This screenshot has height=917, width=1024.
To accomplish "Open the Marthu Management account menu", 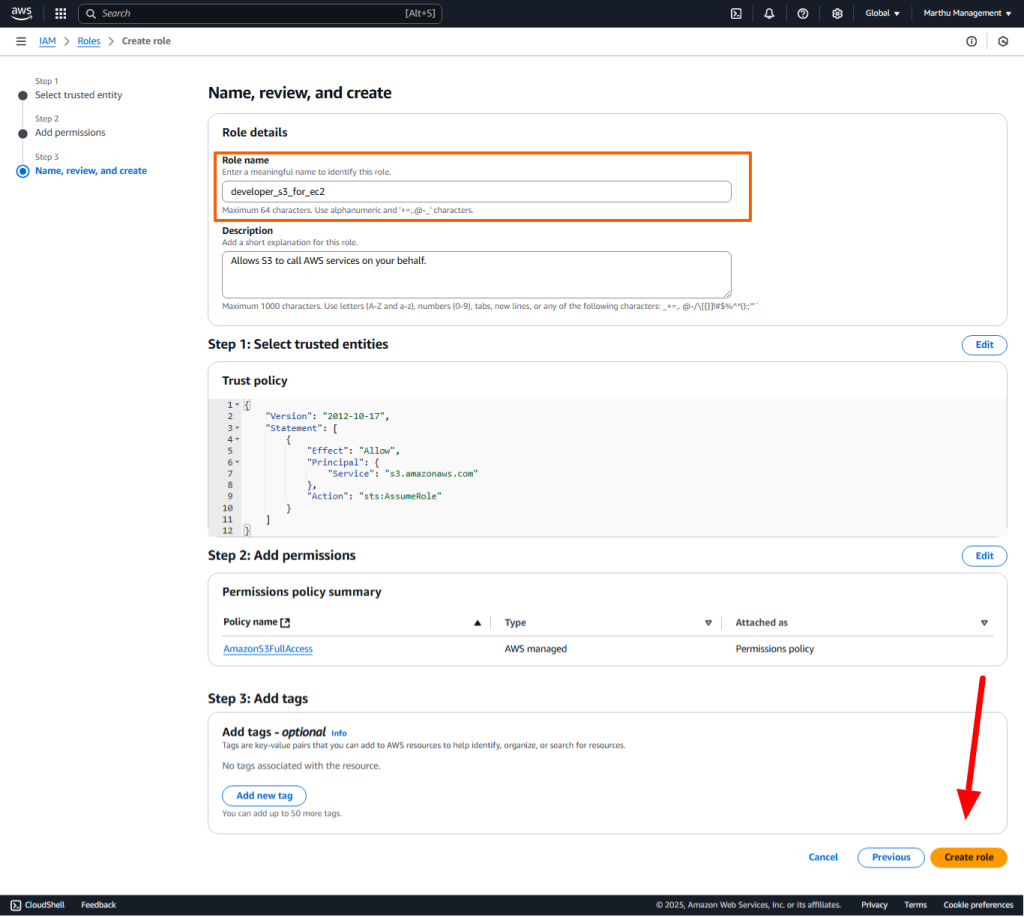I will [967, 13].
